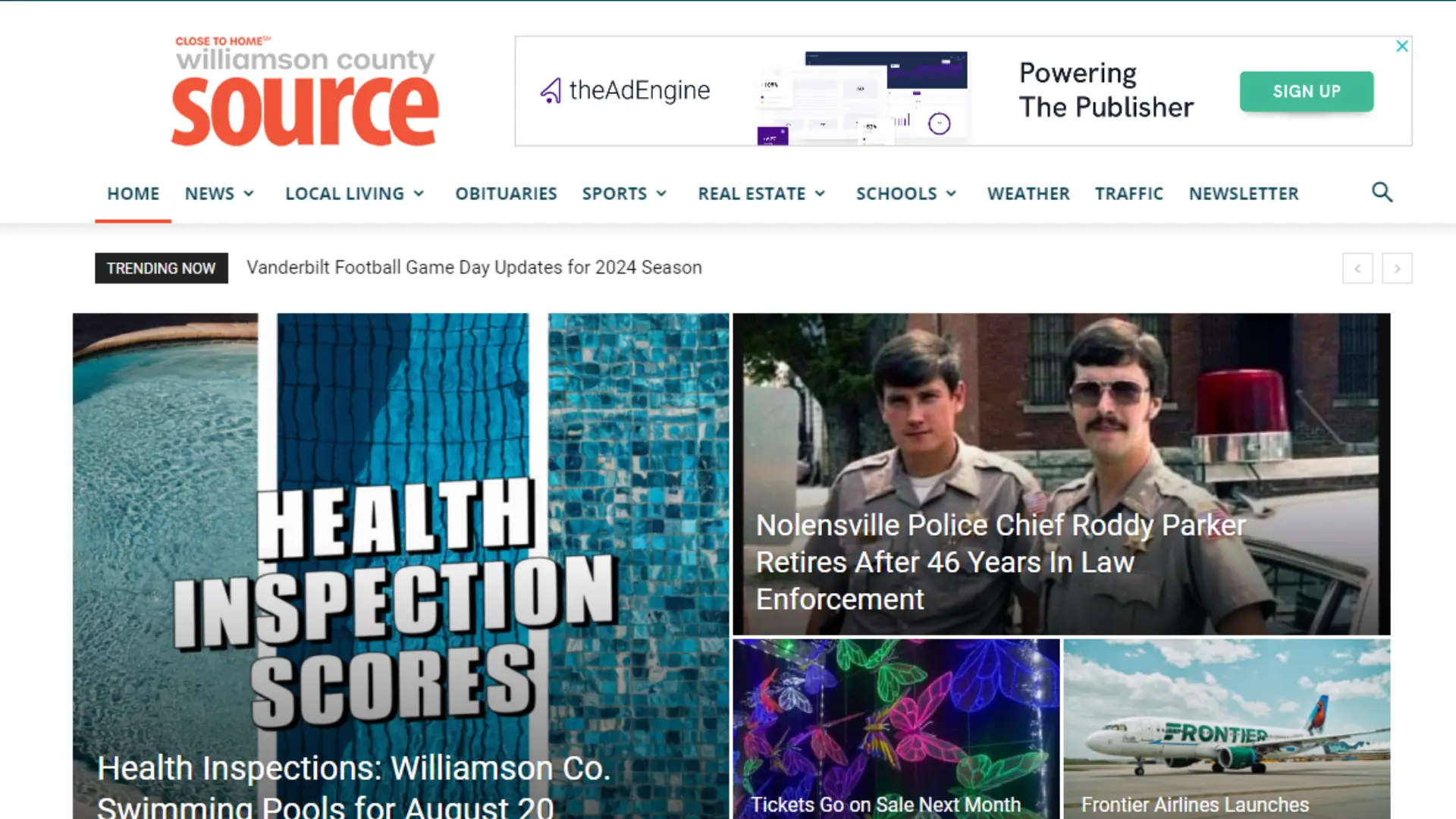This screenshot has height=819, width=1456.
Task: Open the Traffic page
Action: pyautogui.click(x=1128, y=193)
